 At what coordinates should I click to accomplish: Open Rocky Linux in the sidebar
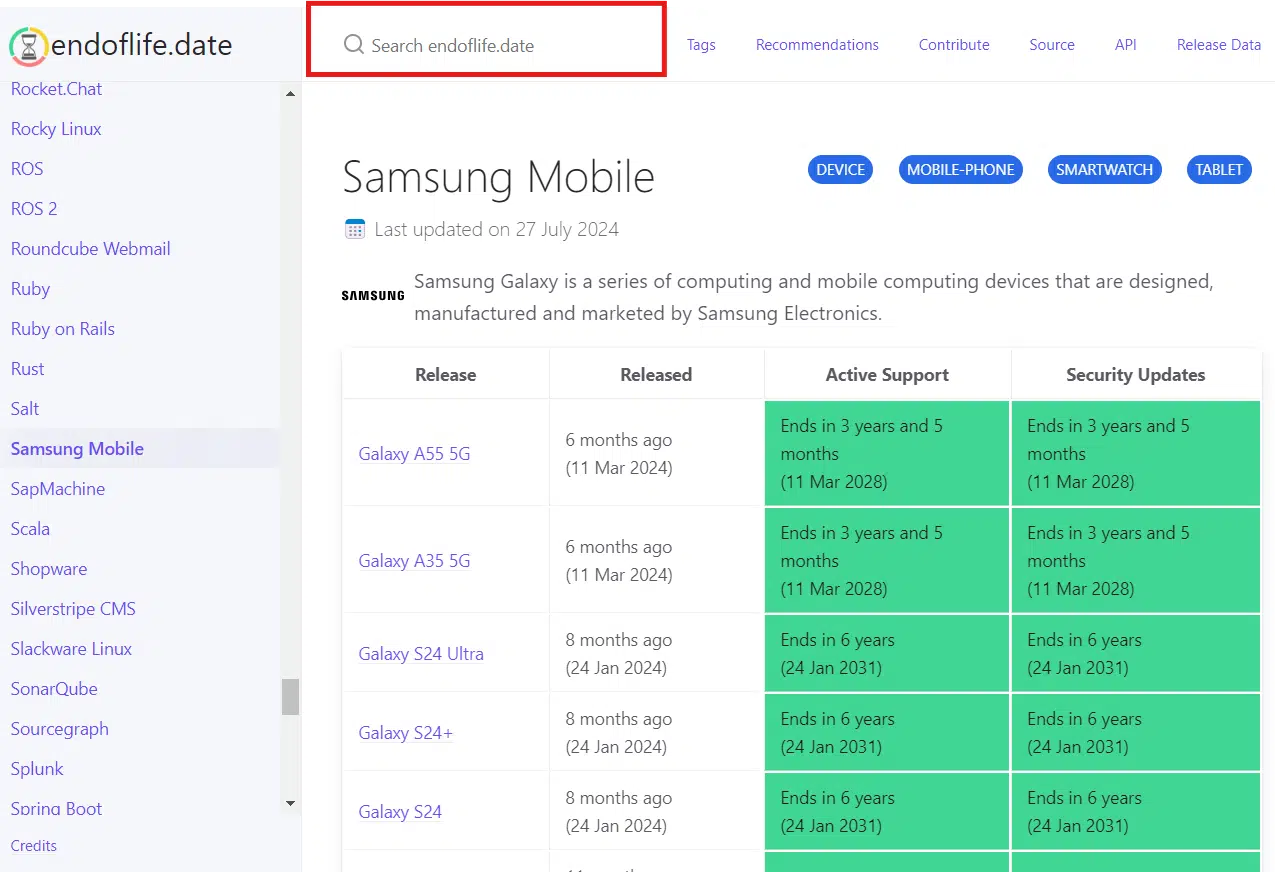[56, 129]
